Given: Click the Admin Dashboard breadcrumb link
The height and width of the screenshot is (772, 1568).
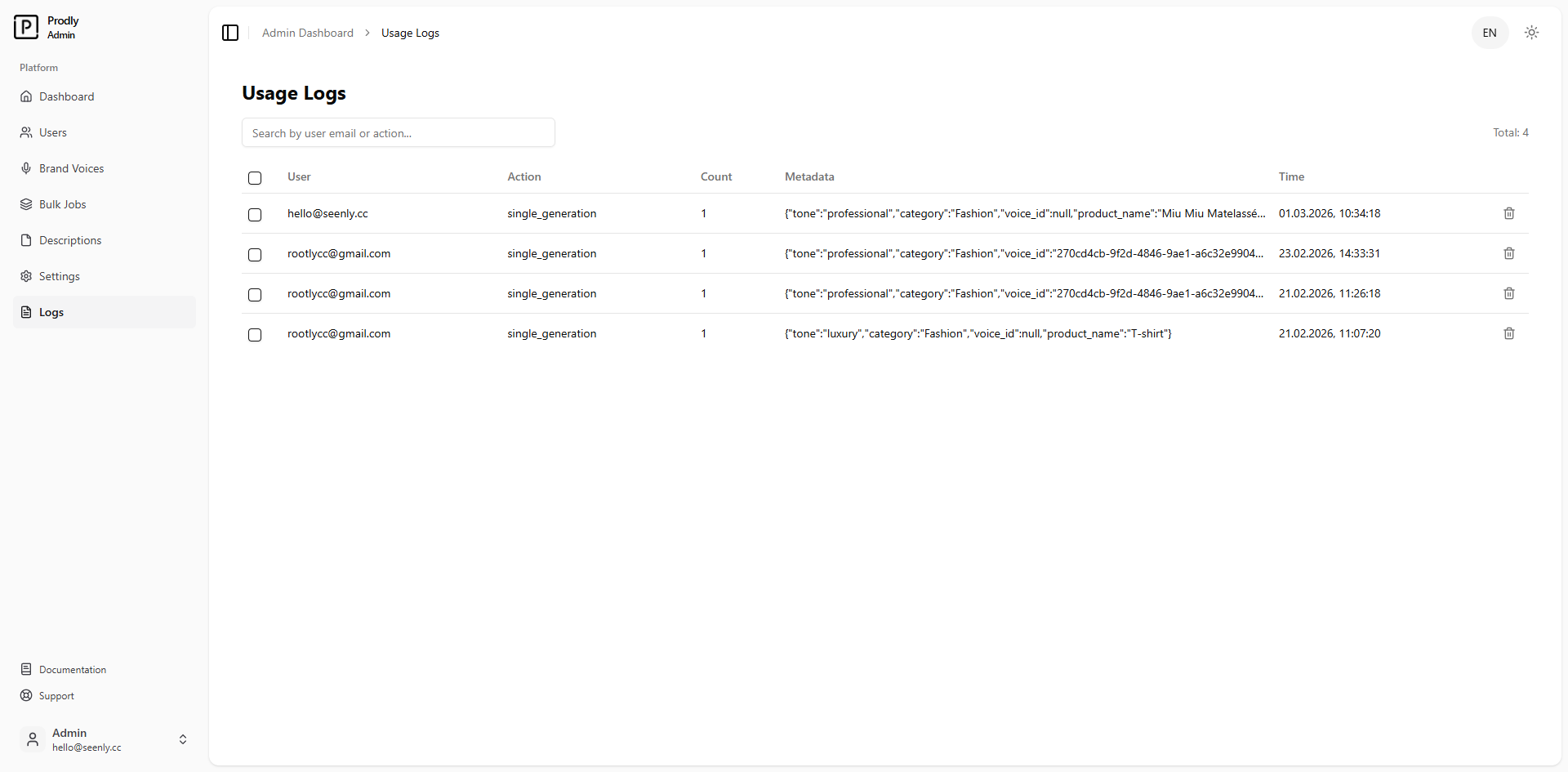Looking at the screenshot, I should (x=307, y=33).
